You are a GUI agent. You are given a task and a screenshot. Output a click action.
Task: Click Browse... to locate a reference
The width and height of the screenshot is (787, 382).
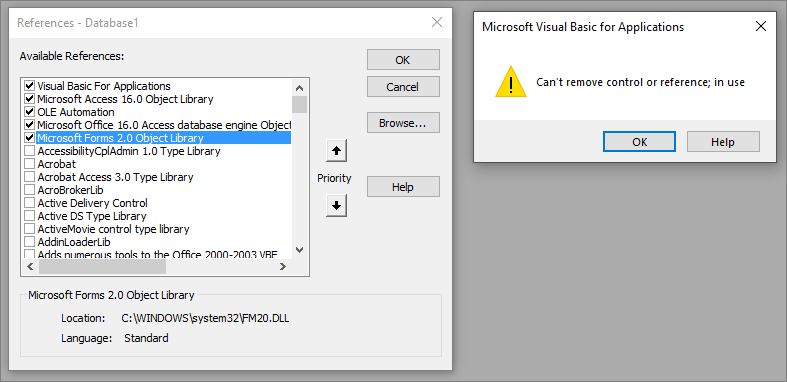[x=403, y=122]
